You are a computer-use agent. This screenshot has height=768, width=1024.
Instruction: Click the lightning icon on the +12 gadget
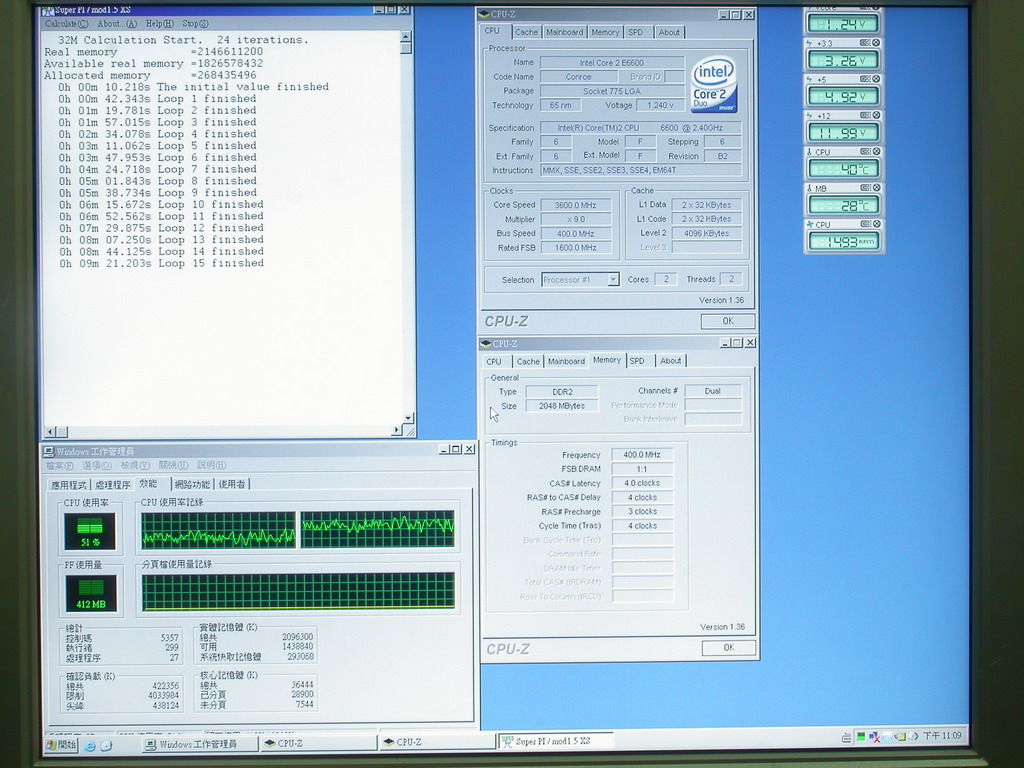click(x=810, y=116)
